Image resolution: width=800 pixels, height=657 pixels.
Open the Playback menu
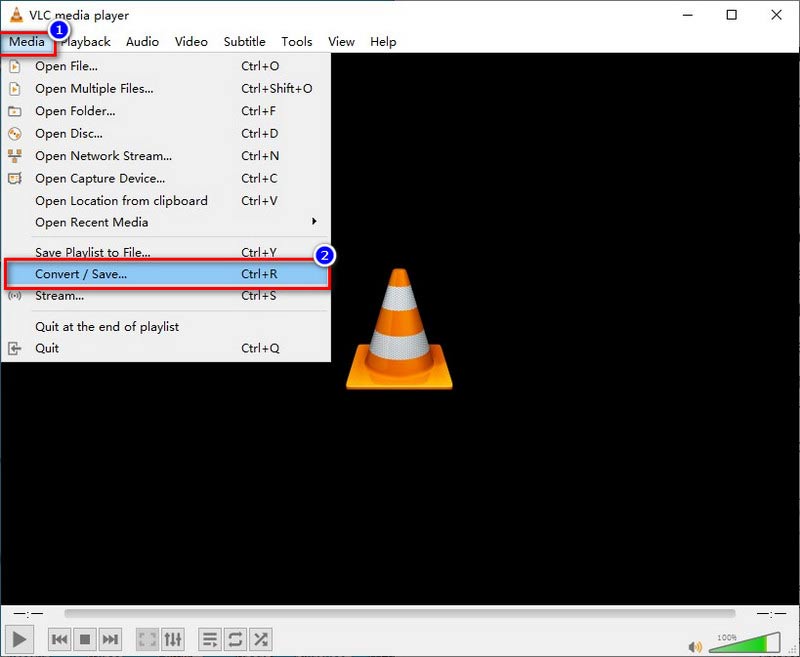tap(86, 42)
